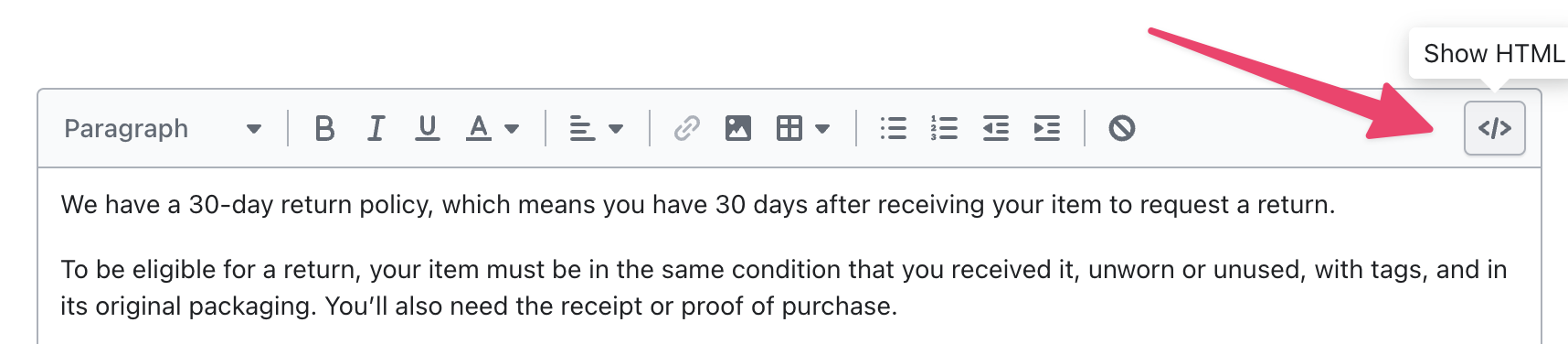This screenshot has width=1568, height=344.
Task: Toggle bold formatting
Action: coord(323,128)
